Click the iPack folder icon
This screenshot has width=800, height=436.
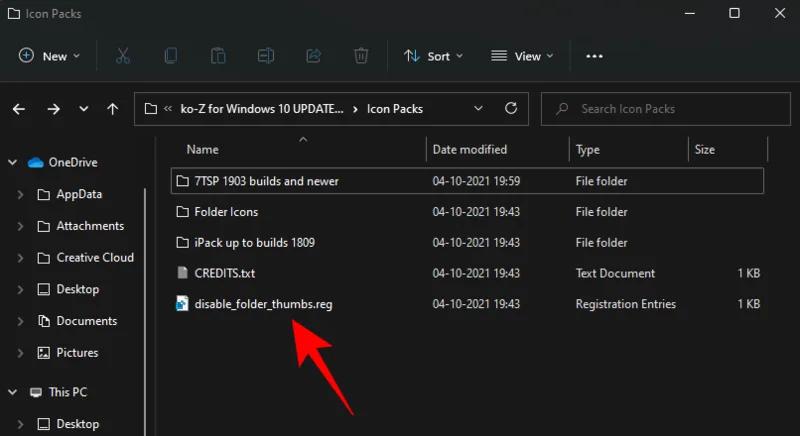coord(182,242)
